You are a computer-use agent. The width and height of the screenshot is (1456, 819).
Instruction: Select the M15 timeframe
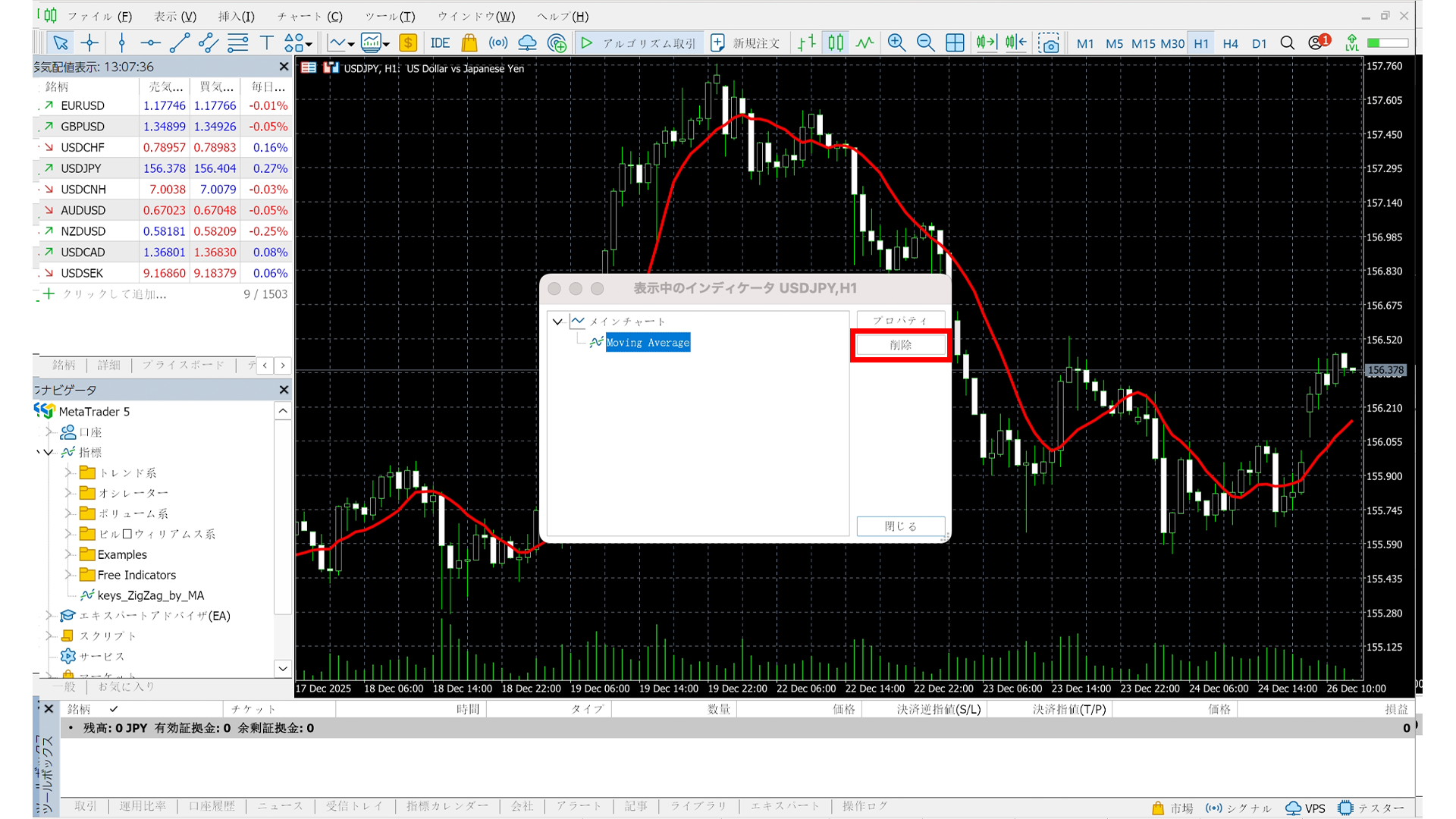click(1143, 43)
